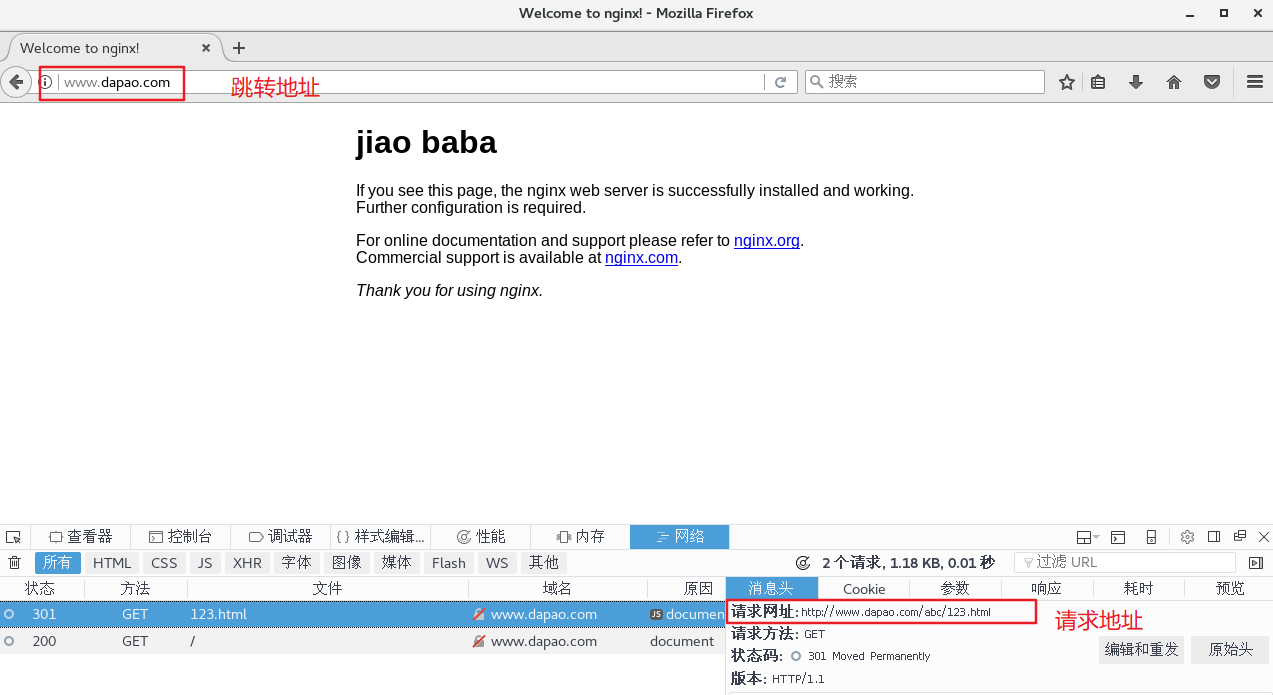
Task: Open the devtools layout dropdown icon
Action: tap(1088, 537)
